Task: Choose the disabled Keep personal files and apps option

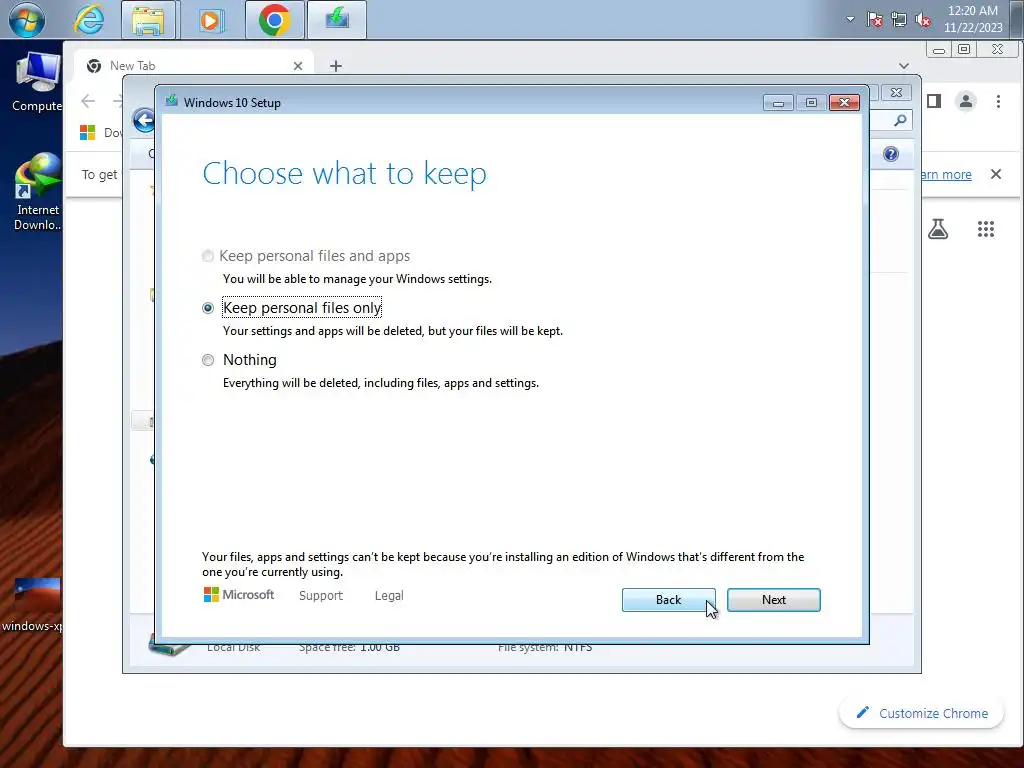Action: point(208,256)
